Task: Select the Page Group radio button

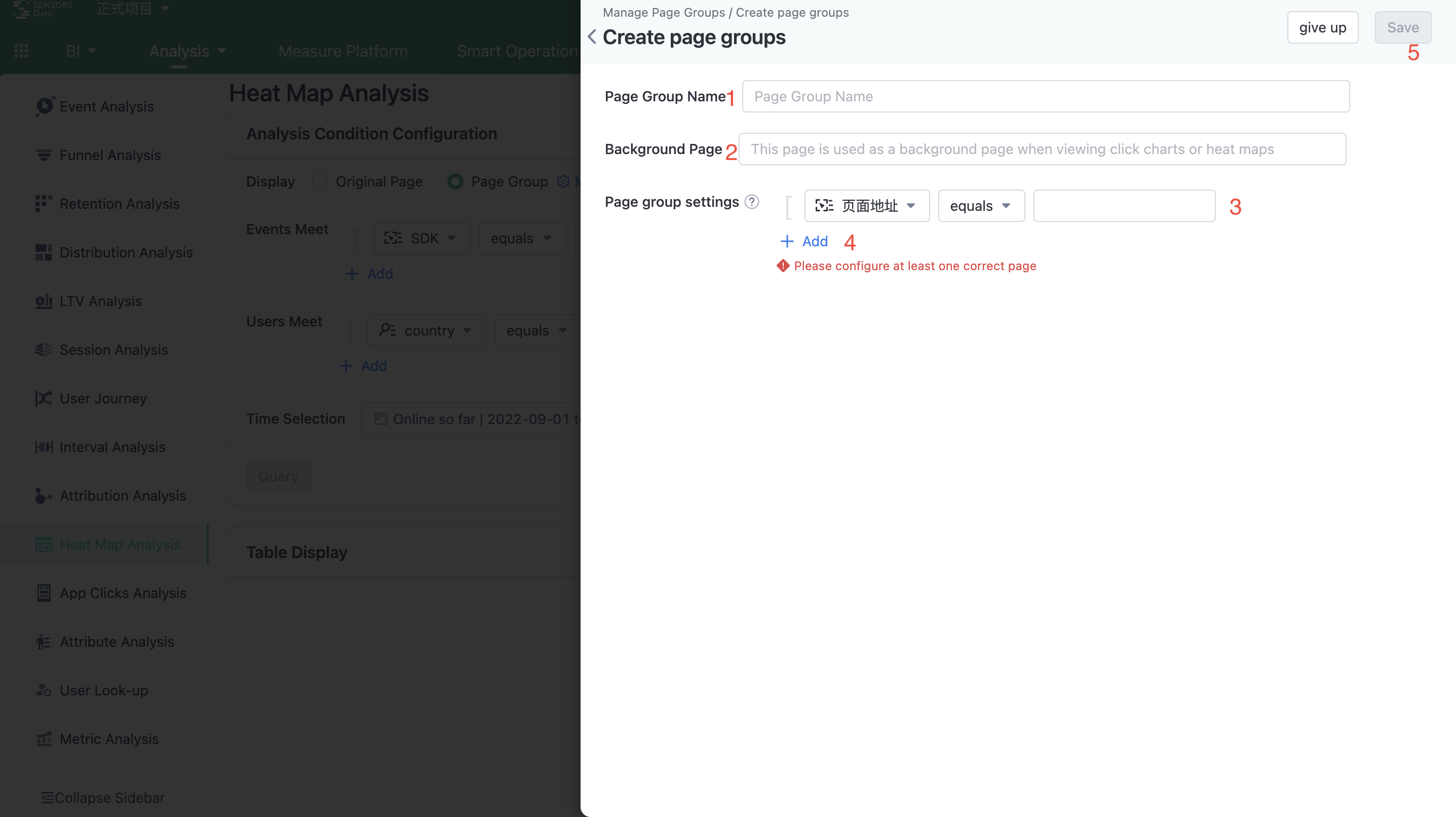Action: point(455,181)
